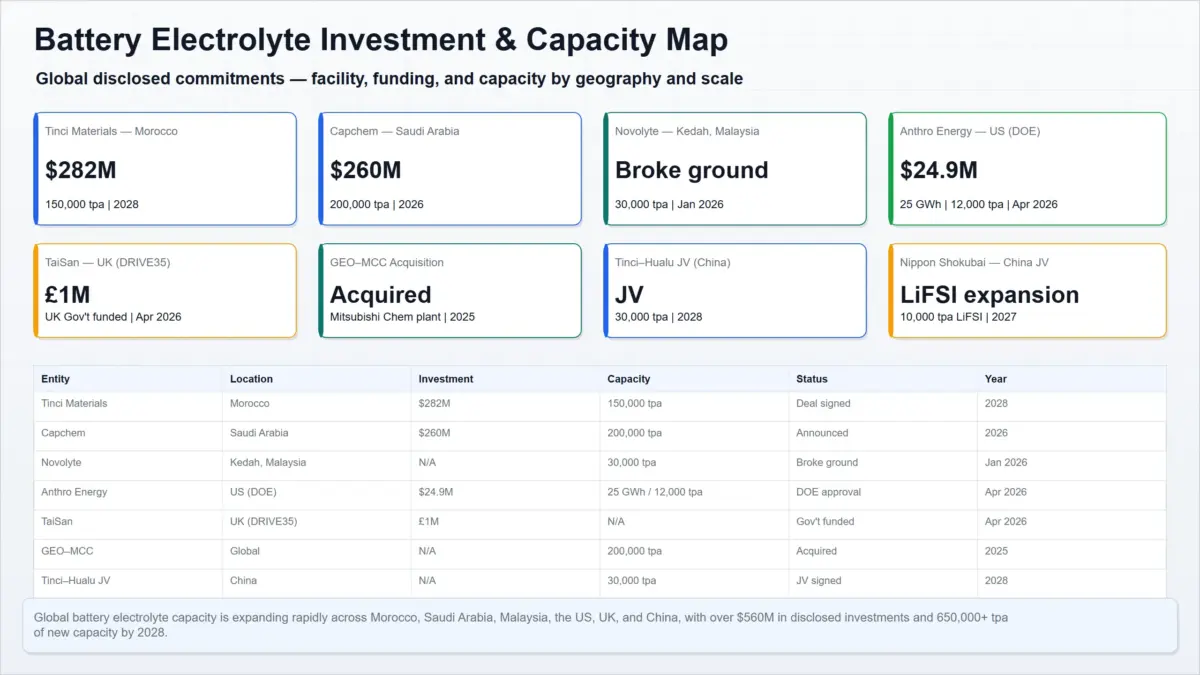Click '200,000 tpa | 2026' card detail
The image size is (1200, 675).
(377, 204)
